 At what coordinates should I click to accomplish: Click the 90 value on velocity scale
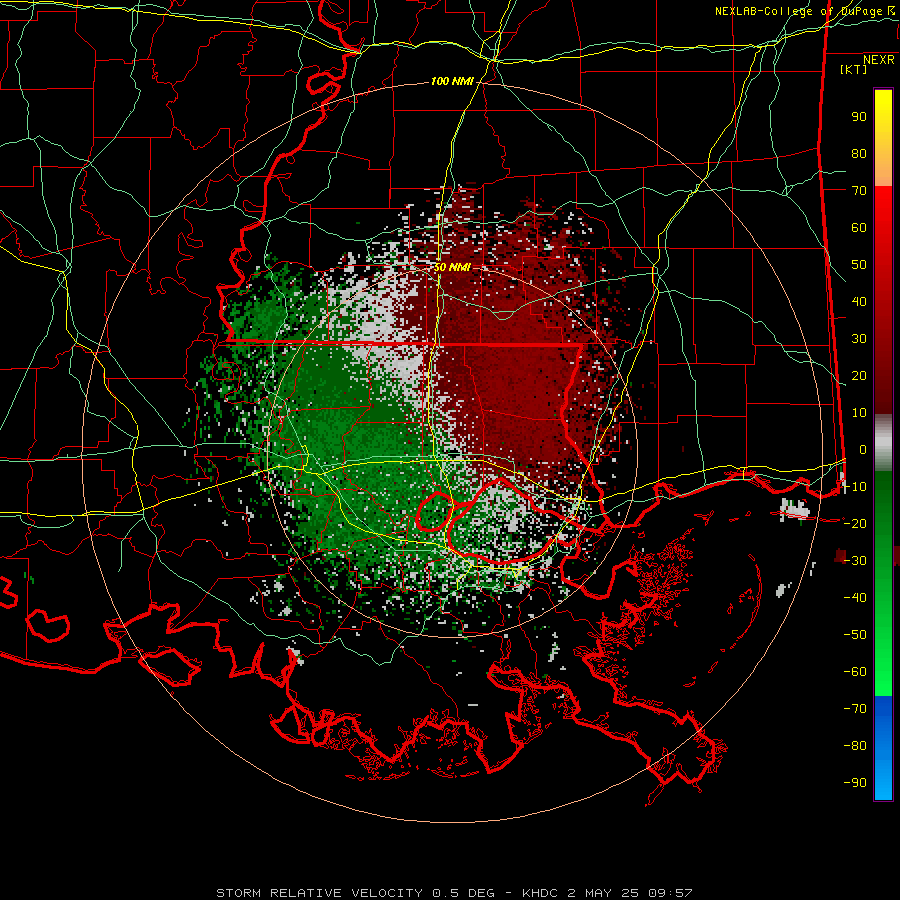(x=859, y=117)
